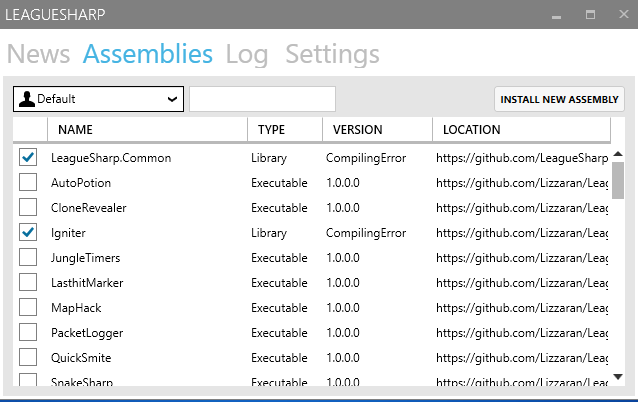Viewport: 638px width, 402px height.
Task: Click the user profile icon beside Default
Action: coord(27,99)
